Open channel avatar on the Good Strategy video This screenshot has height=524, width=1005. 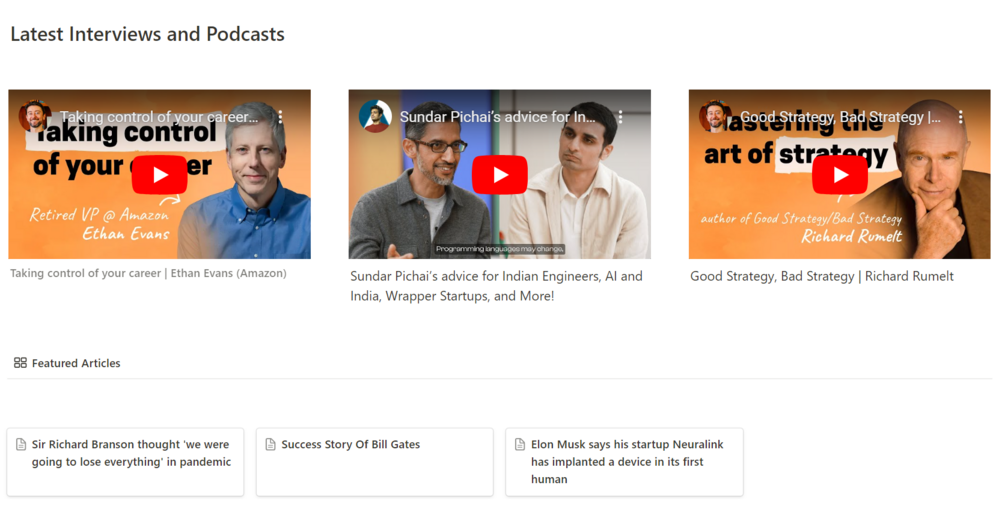tap(715, 117)
